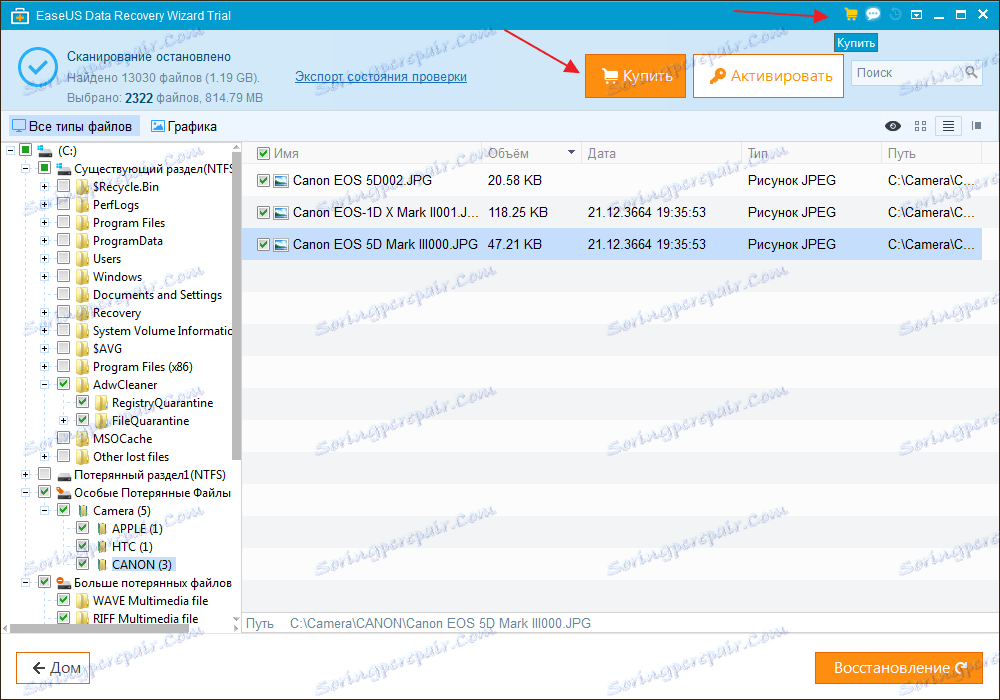Click the AdwCleaner folder icon
The image size is (1000, 700).
tap(82, 385)
